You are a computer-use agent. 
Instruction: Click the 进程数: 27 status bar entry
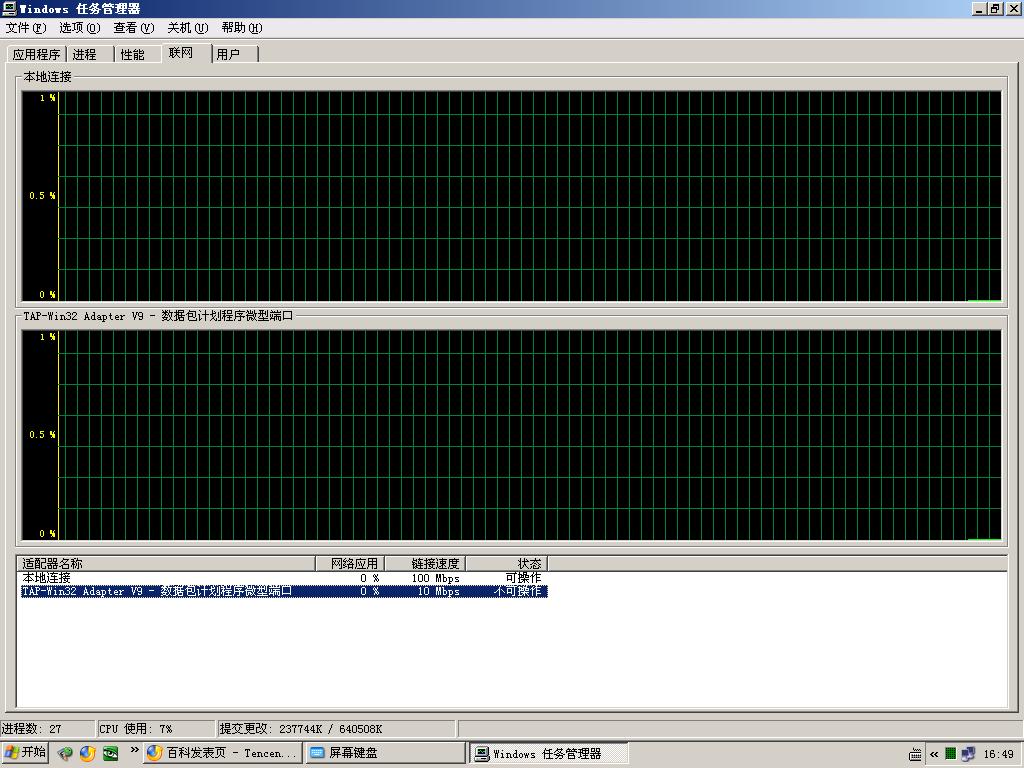pyautogui.click(x=48, y=729)
